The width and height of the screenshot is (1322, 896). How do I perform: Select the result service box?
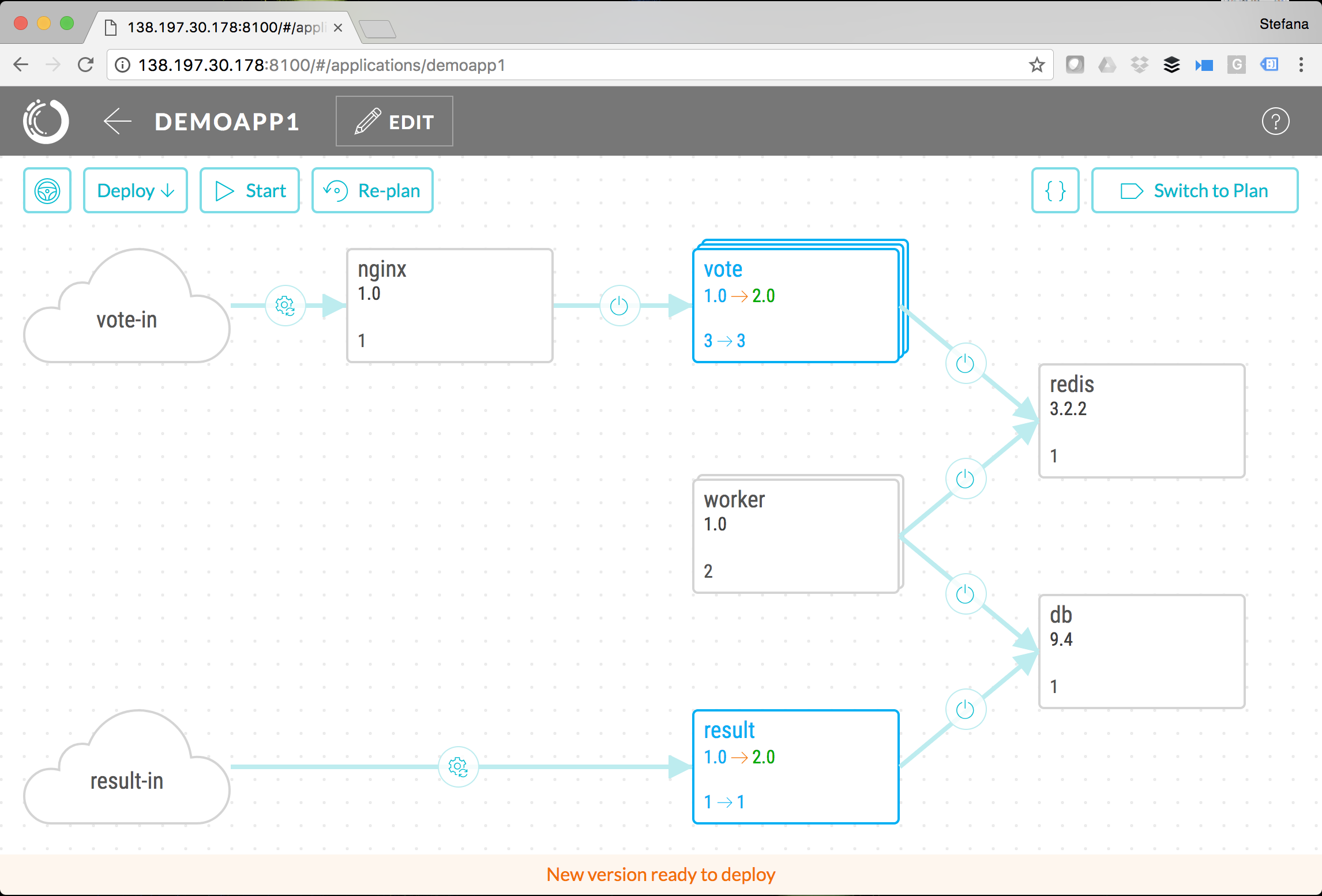pyautogui.click(x=796, y=767)
